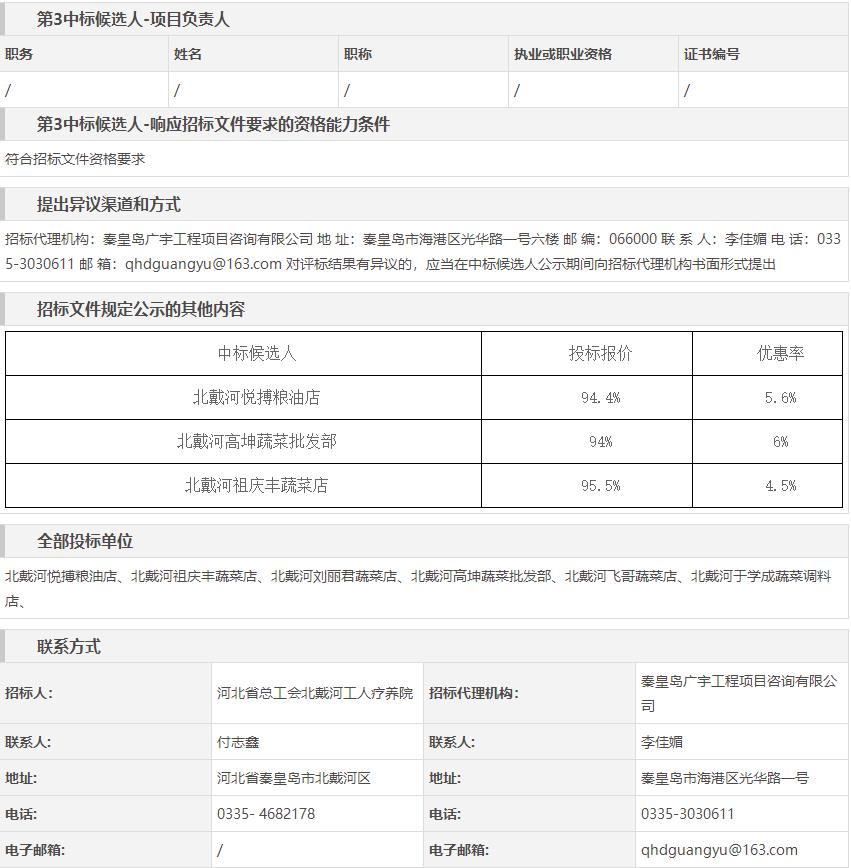Select the 招标文件规定公示的其他内容 heading
This screenshot has width=851, height=868.
[140, 309]
